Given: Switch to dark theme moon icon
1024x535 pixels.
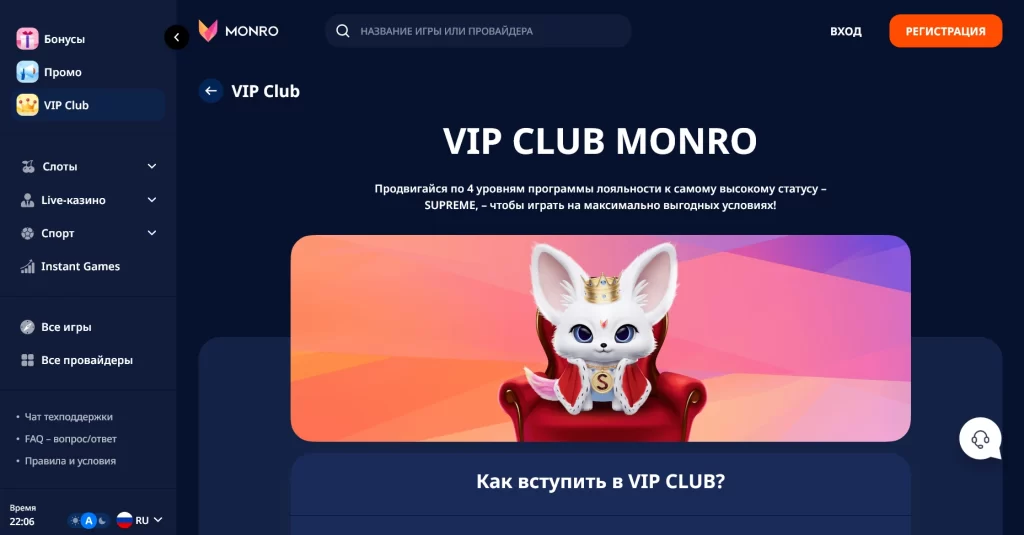Looking at the screenshot, I should click(x=103, y=521).
